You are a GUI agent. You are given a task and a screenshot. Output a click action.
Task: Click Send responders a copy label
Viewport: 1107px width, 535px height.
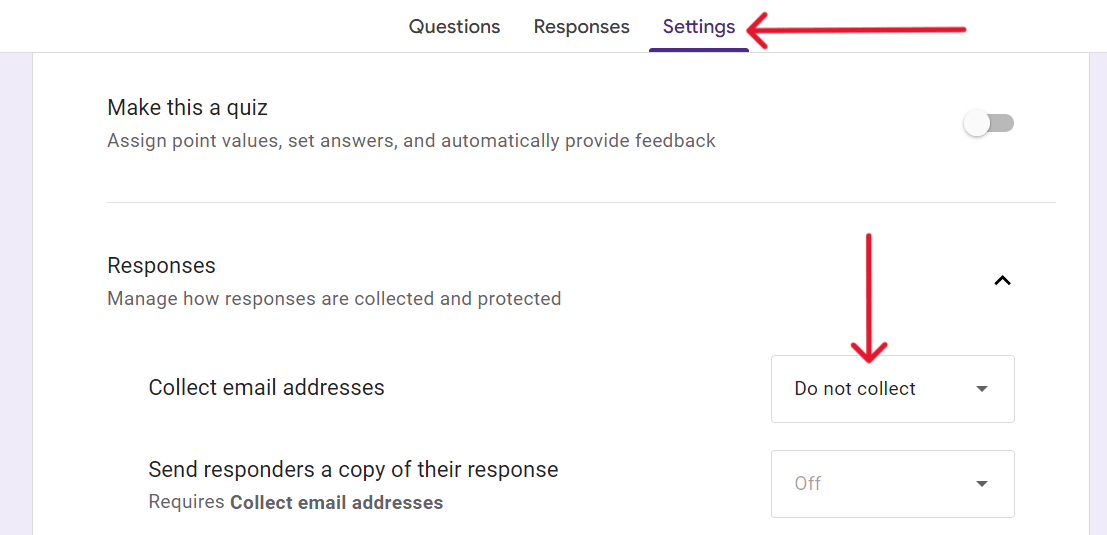point(353,469)
